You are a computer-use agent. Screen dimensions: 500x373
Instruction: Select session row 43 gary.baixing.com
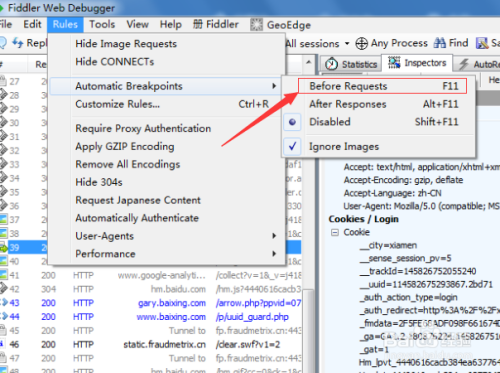(x=151, y=303)
